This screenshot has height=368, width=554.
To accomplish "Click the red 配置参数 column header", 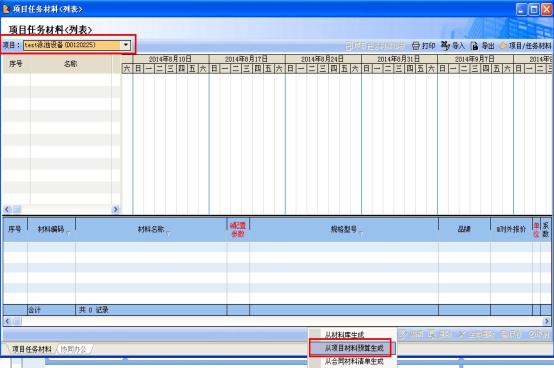I will click(x=238, y=230).
